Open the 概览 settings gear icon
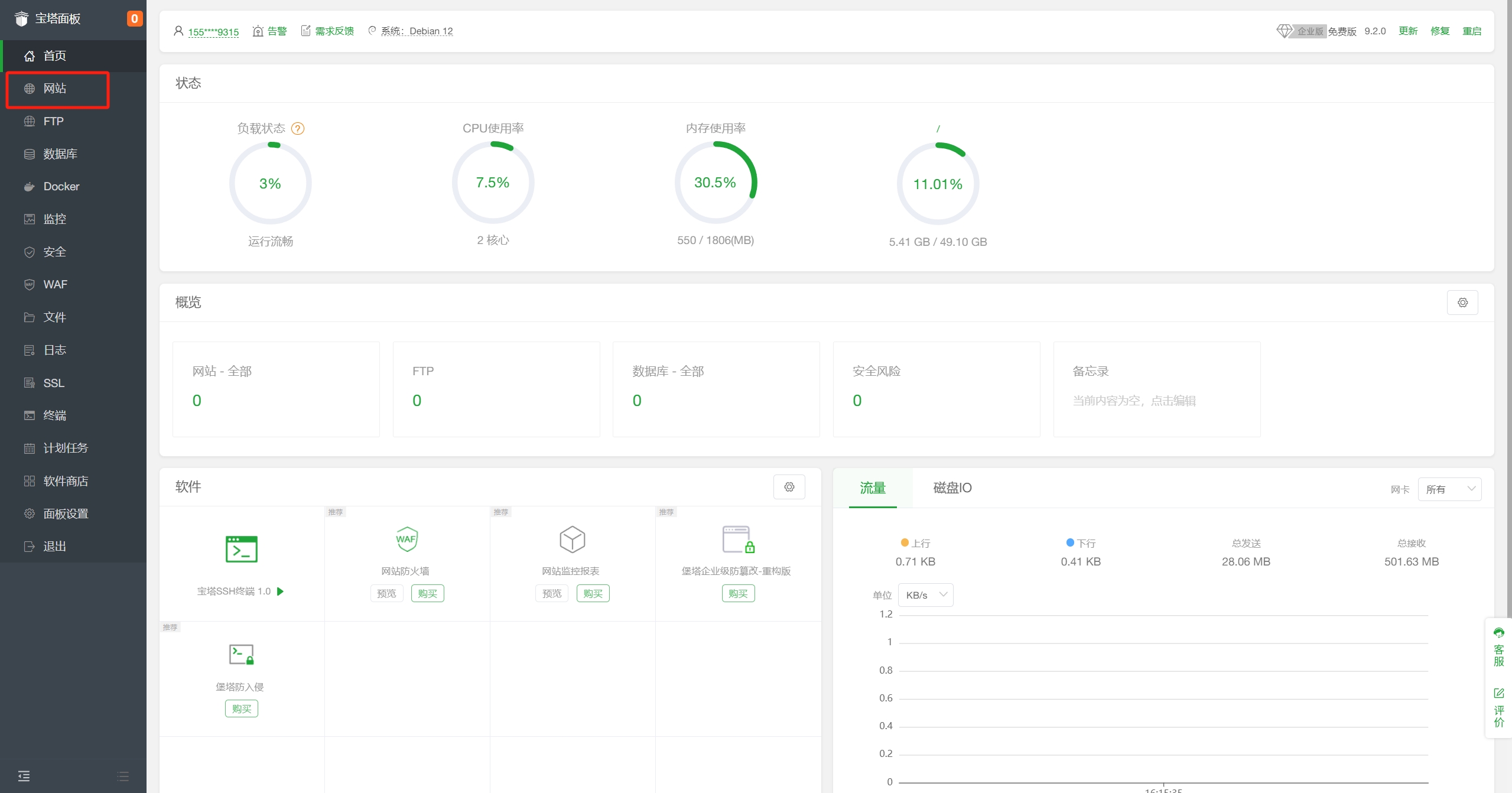The width and height of the screenshot is (1512, 793). (1462, 303)
